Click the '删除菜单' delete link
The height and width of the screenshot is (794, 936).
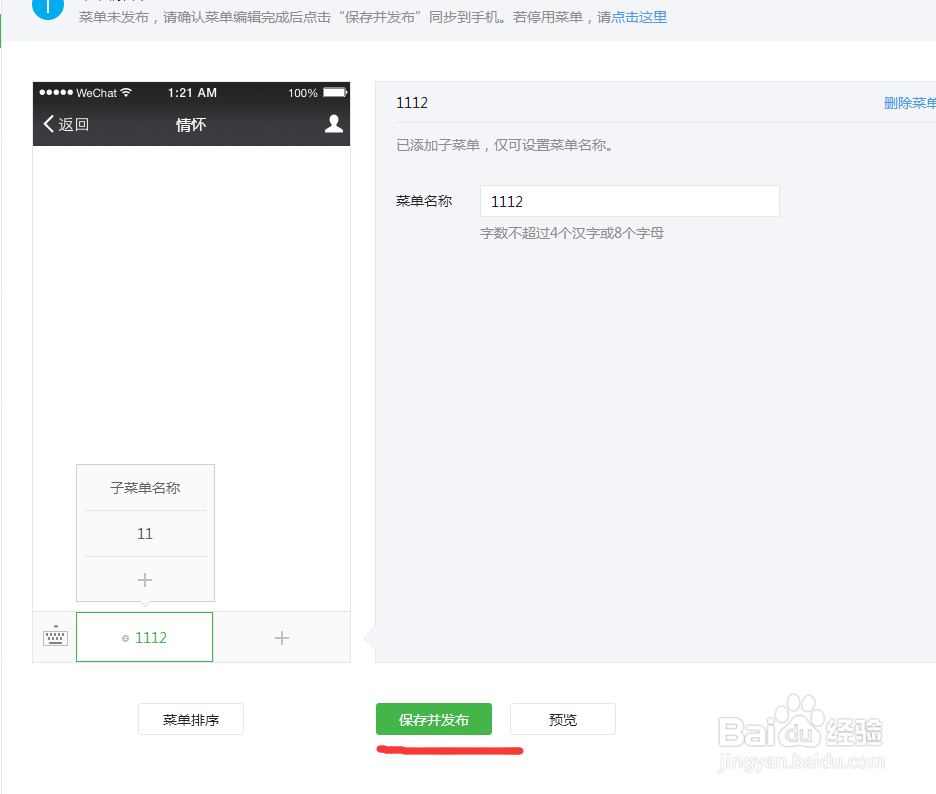tap(909, 103)
